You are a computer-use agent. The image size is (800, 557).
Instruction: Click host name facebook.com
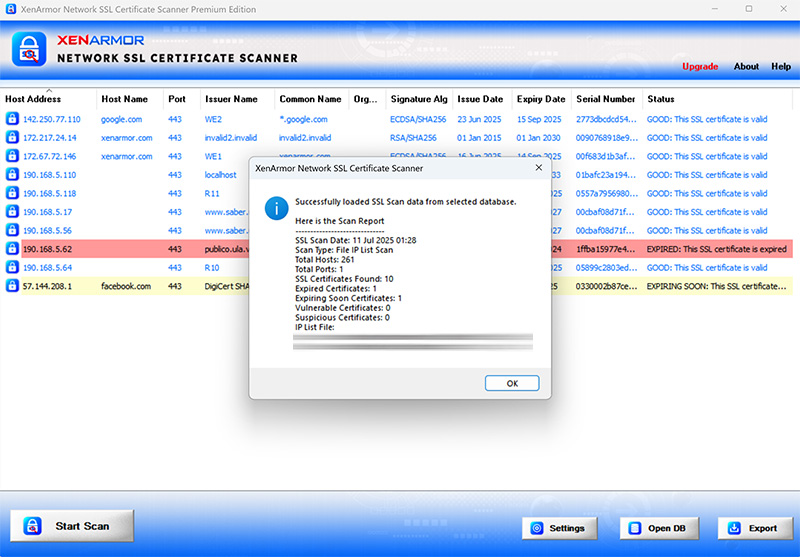pyautogui.click(x=126, y=287)
